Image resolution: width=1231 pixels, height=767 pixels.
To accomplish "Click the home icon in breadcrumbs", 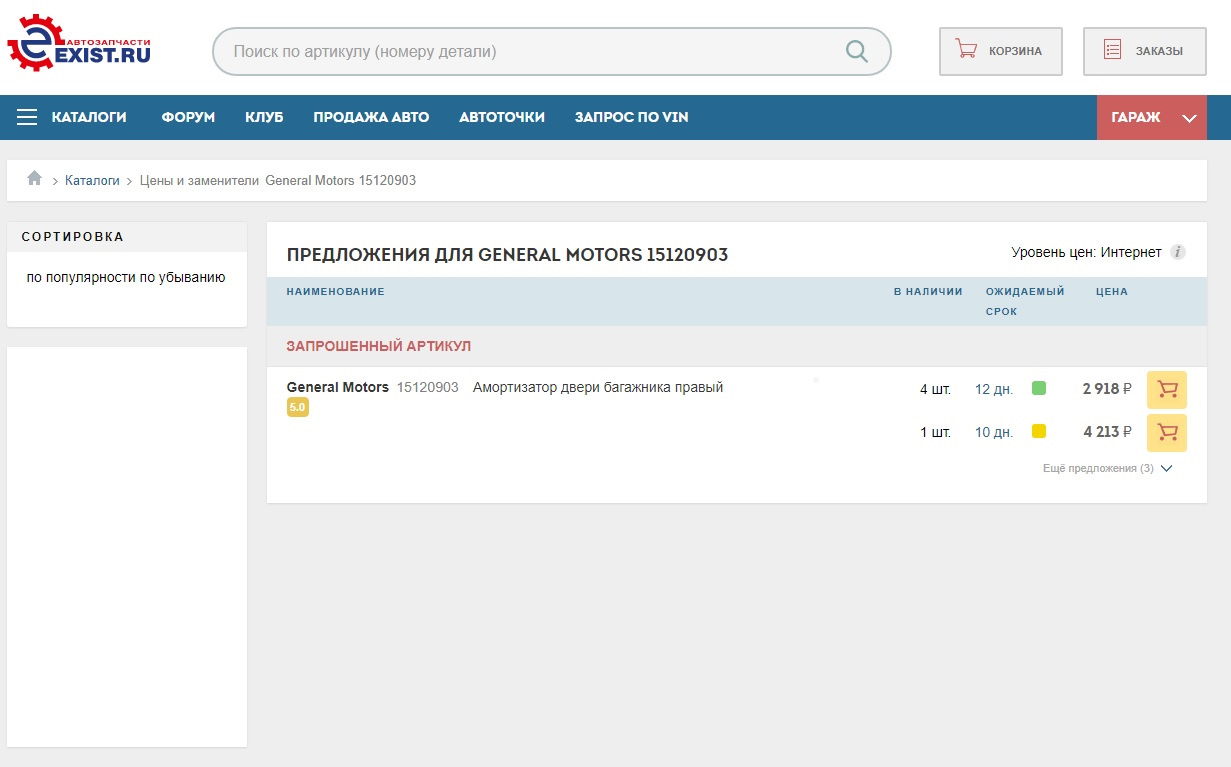I will (34, 179).
